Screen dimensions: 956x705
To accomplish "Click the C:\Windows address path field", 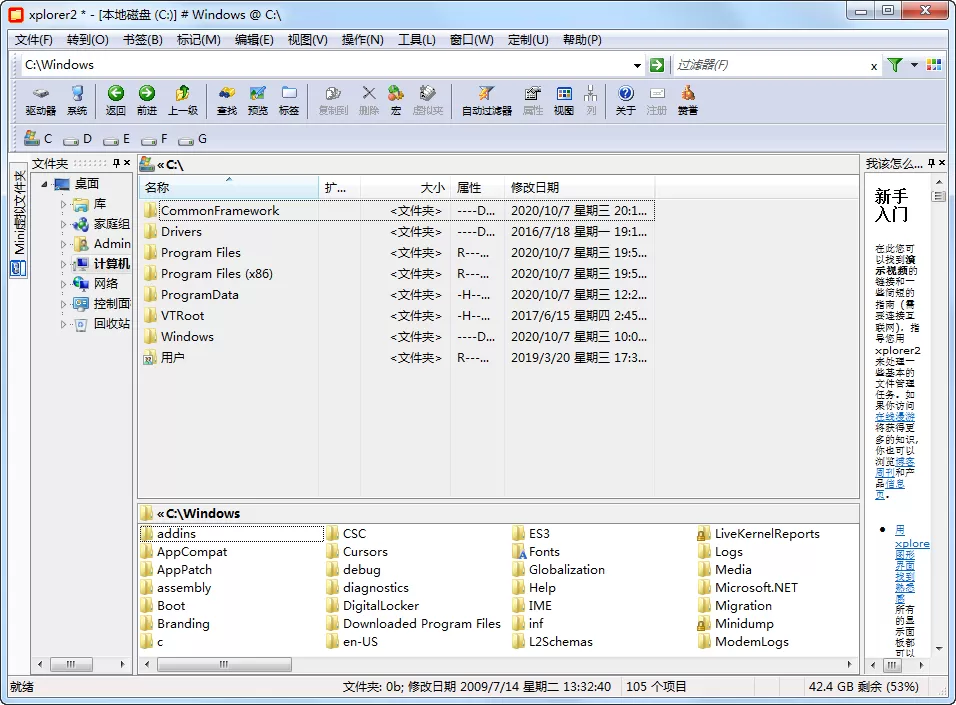I will (x=326, y=65).
